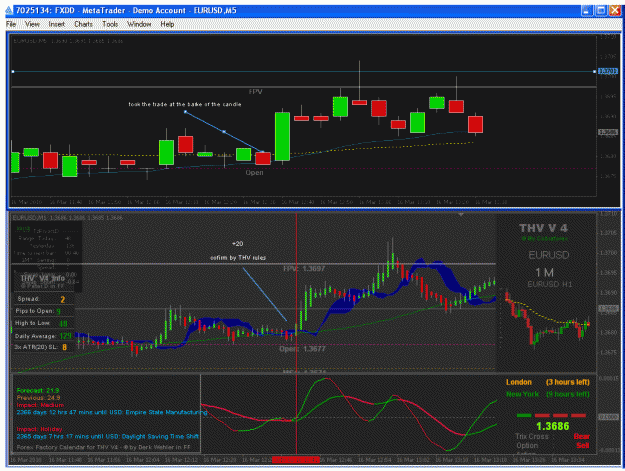Click the '3x ATR(20) SL' row

pyautogui.click(x=40, y=347)
